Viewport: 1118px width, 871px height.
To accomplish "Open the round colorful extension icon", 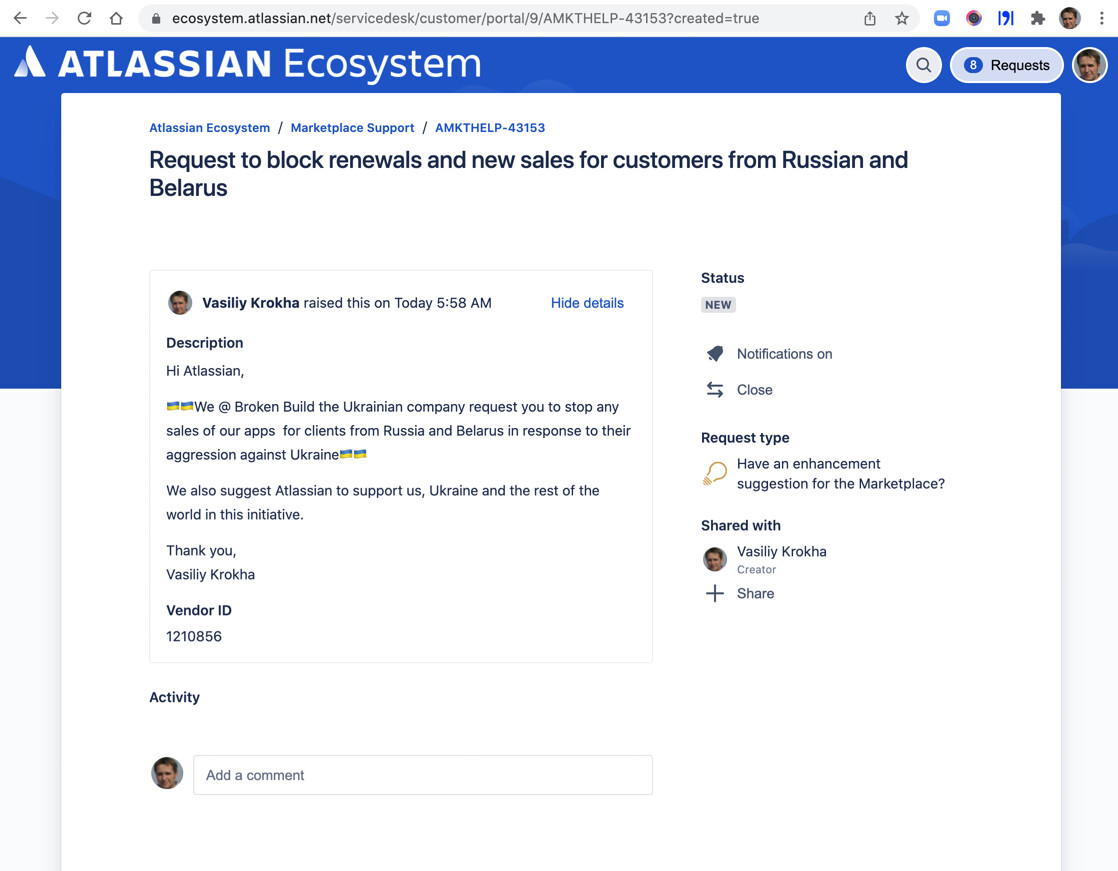I will pos(974,19).
